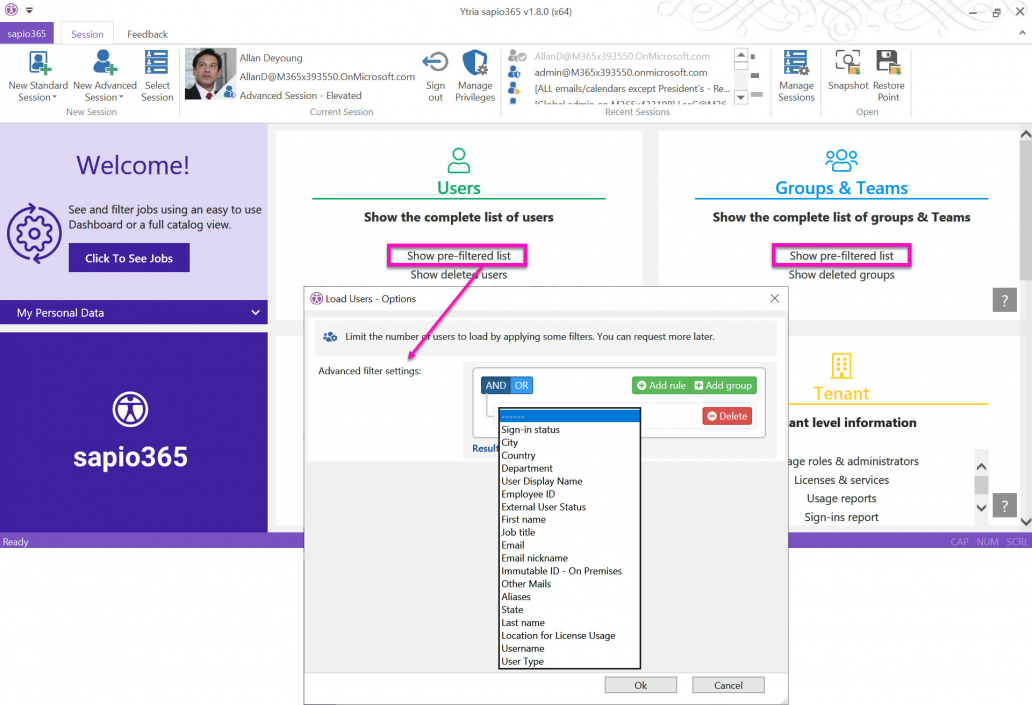Select Country from filter dropdown
The image size is (1032, 705).
coord(569,456)
